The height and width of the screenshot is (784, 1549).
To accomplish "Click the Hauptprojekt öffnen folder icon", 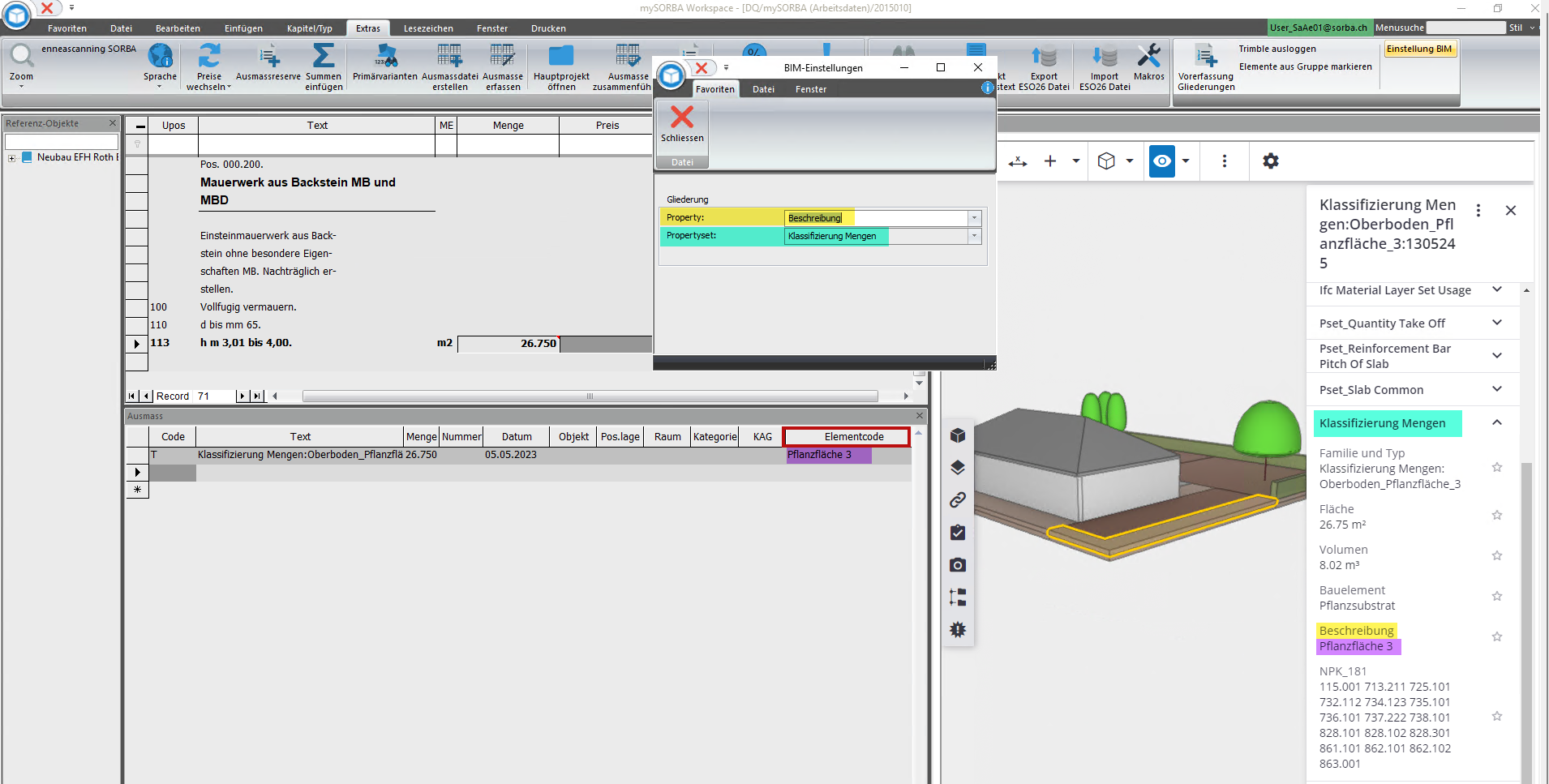I will coord(561,57).
